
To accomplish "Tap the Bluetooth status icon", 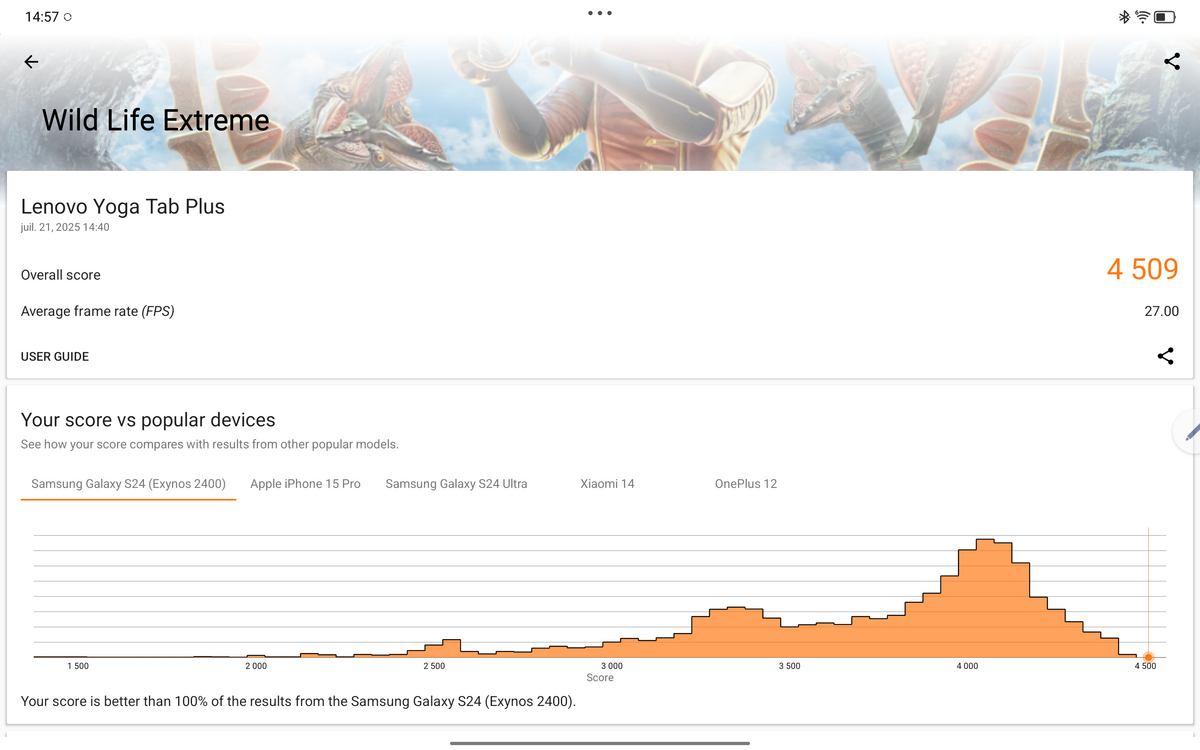I will point(1123,17).
